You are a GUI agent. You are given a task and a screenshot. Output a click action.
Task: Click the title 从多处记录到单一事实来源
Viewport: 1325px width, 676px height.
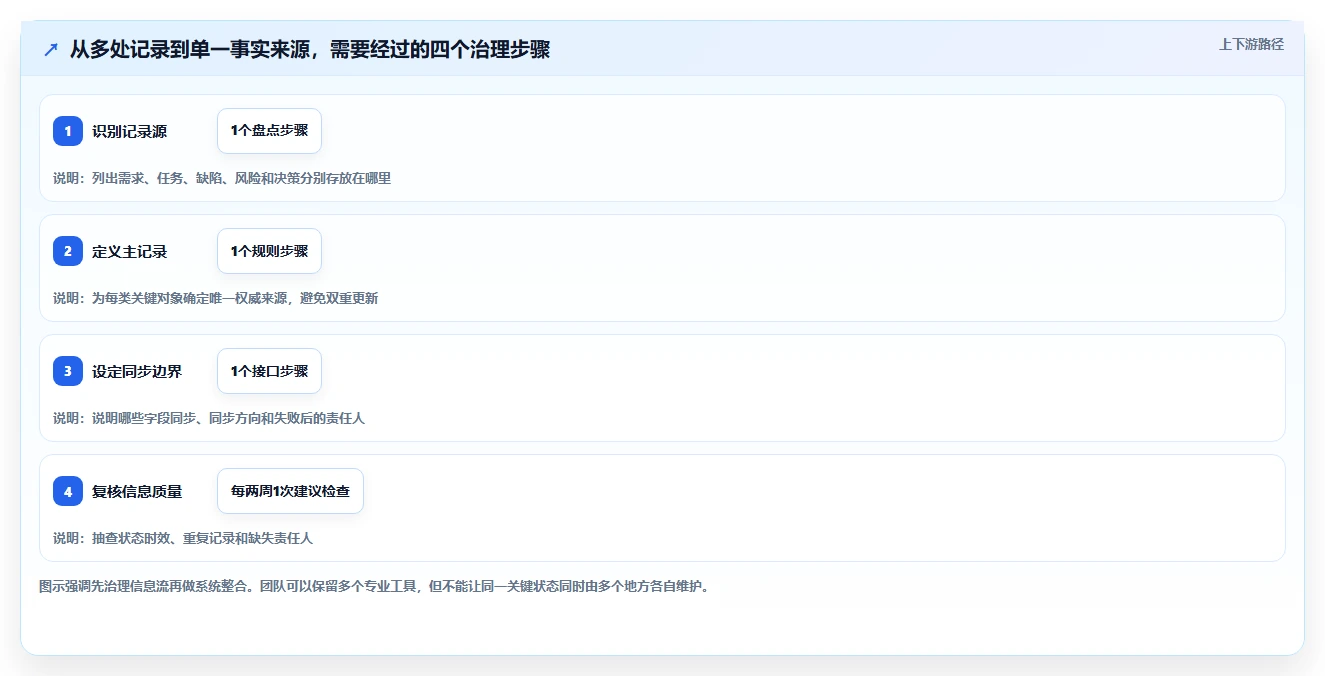(x=310, y=49)
